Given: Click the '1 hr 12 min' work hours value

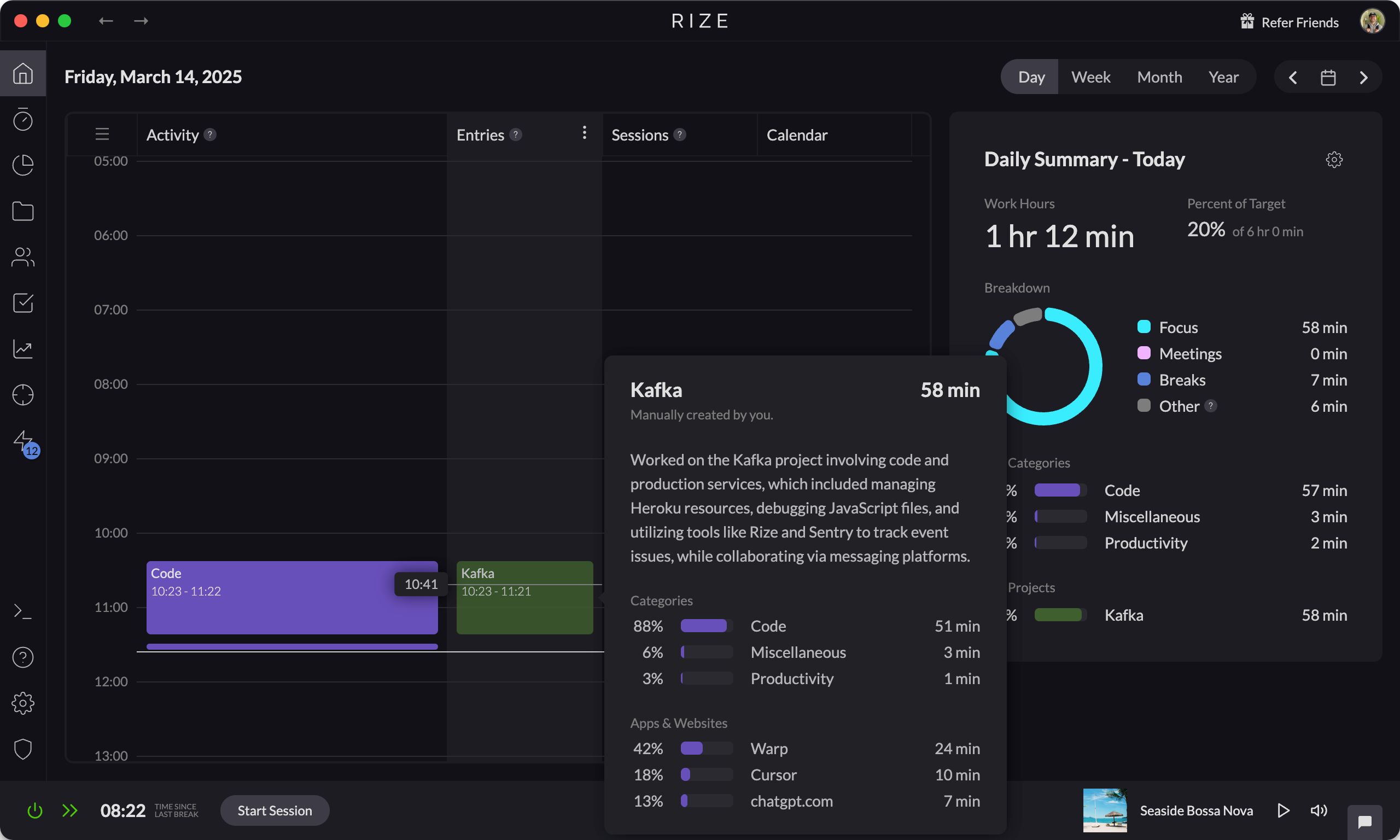Looking at the screenshot, I should pyautogui.click(x=1059, y=236).
